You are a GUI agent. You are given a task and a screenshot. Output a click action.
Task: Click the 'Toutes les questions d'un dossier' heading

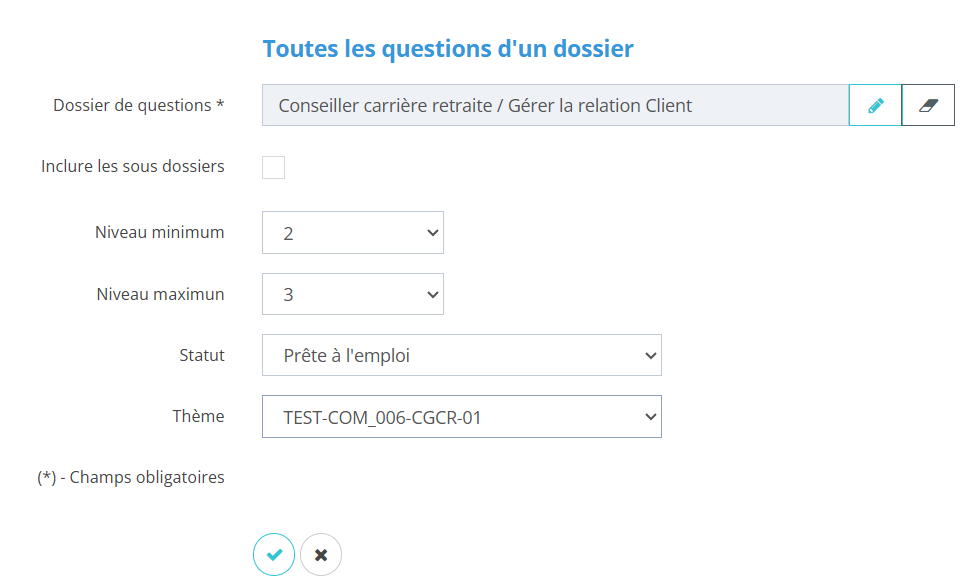click(x=448, y=48)
